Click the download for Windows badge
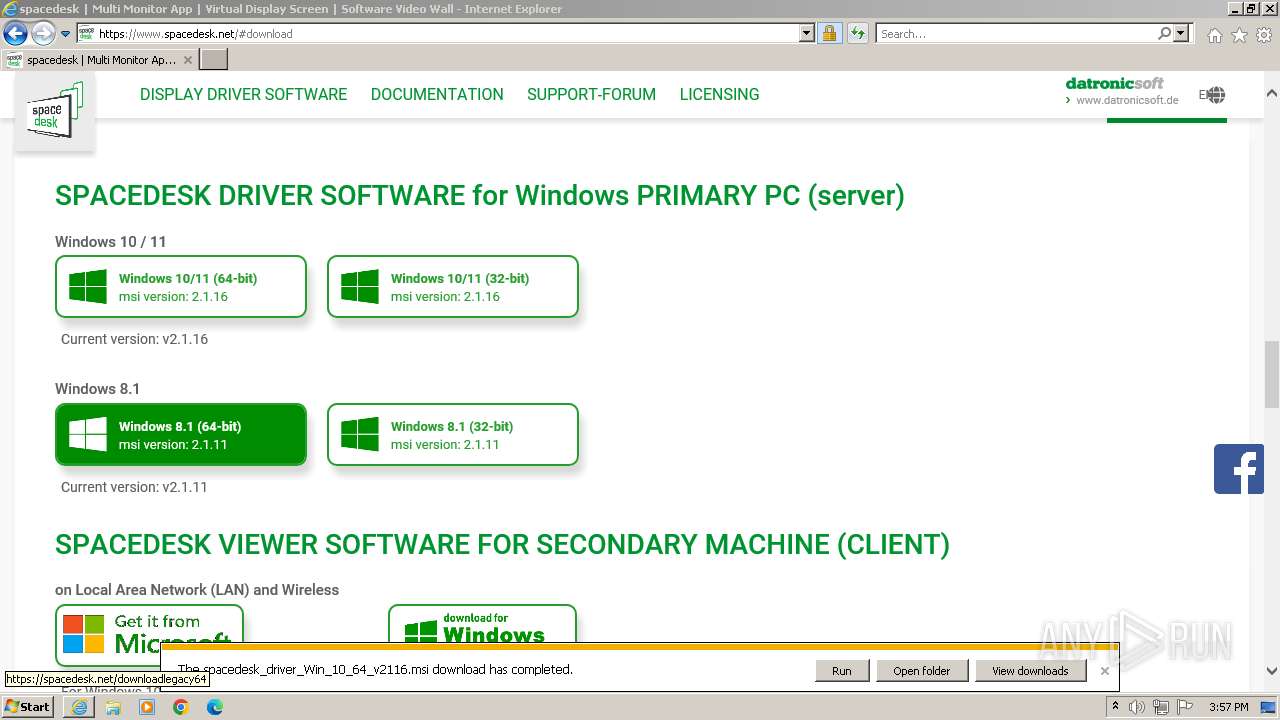Screen dimensions: 1280x720 click(482, 624)
